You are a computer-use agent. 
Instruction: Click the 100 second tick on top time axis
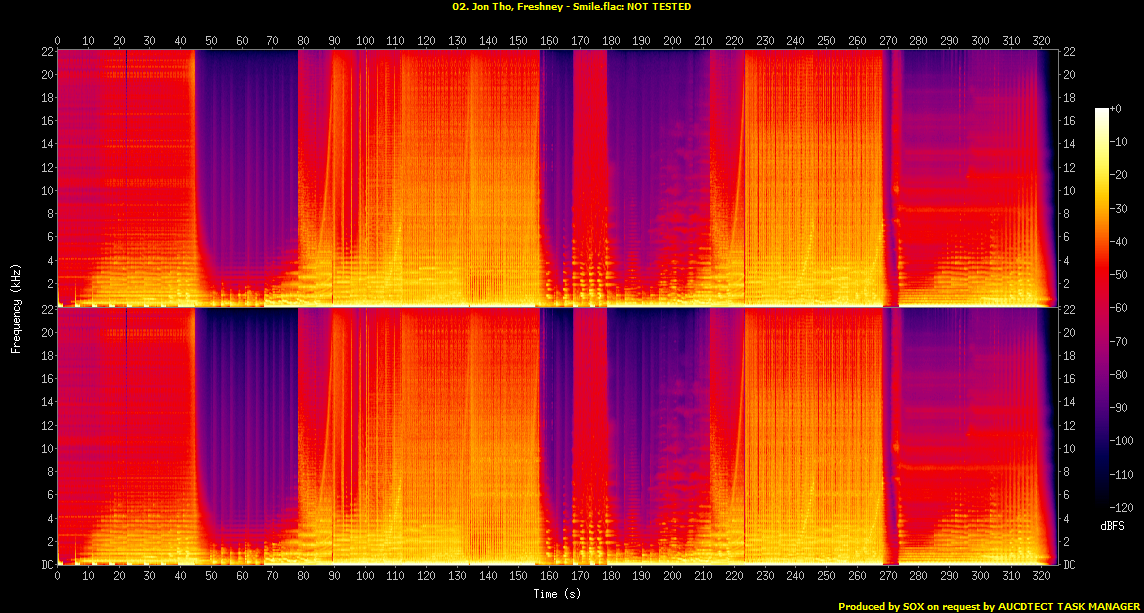365,41
